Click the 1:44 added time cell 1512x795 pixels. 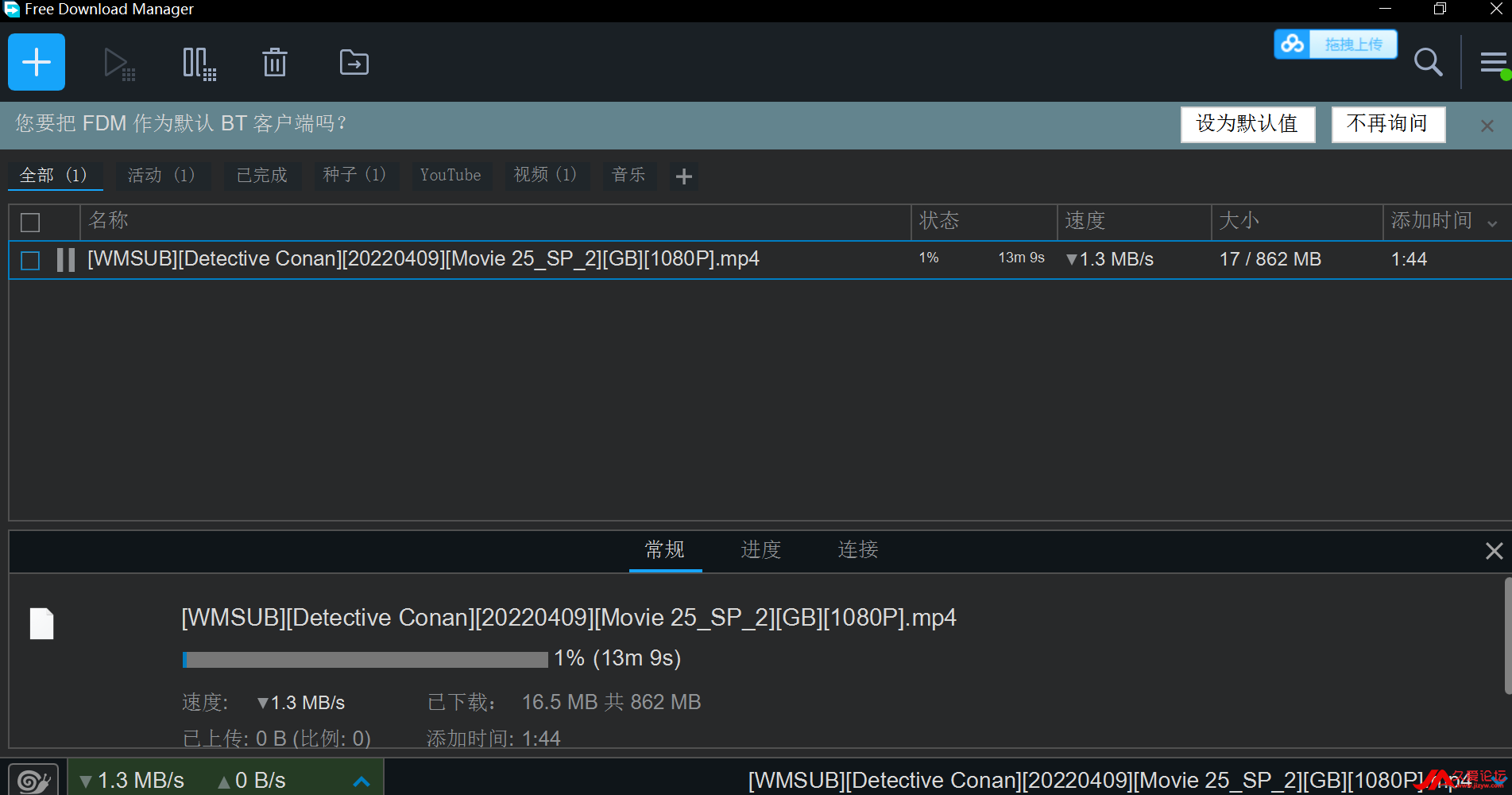[x=1409, y=259]
